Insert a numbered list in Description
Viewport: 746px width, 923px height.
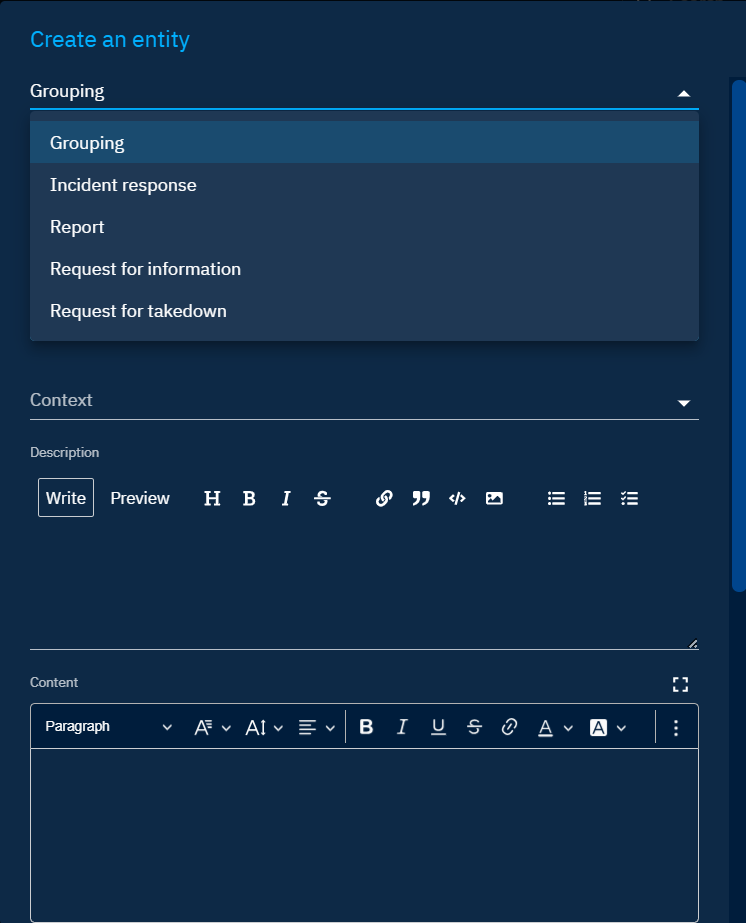(593, 498)
